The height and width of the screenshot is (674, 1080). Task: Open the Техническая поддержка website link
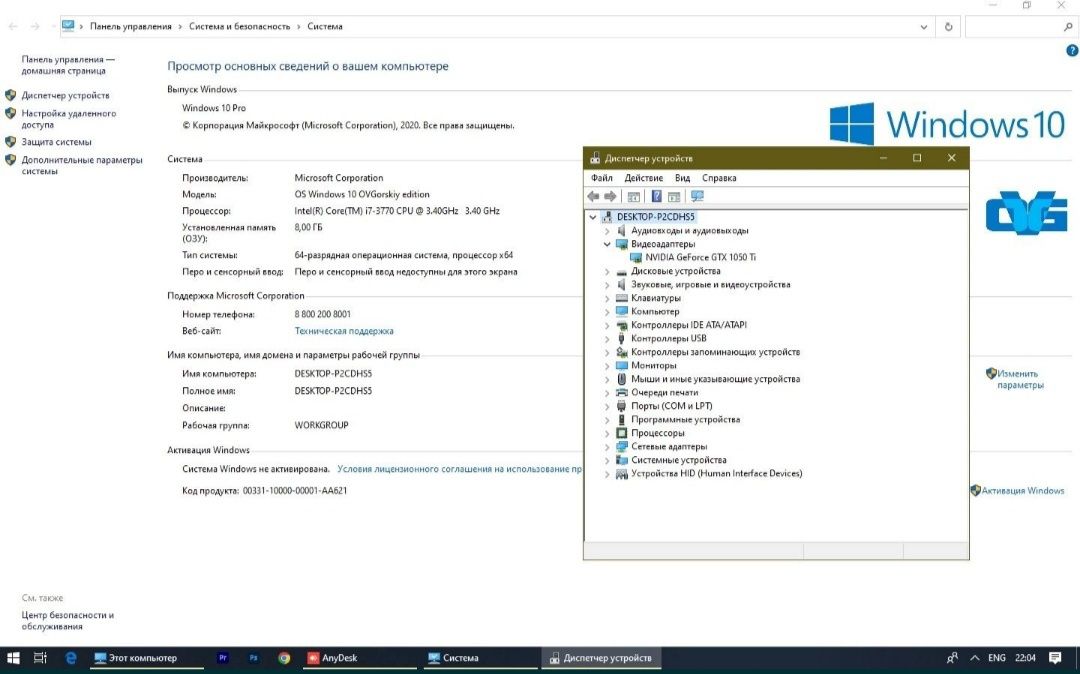[x=344, y=331]
